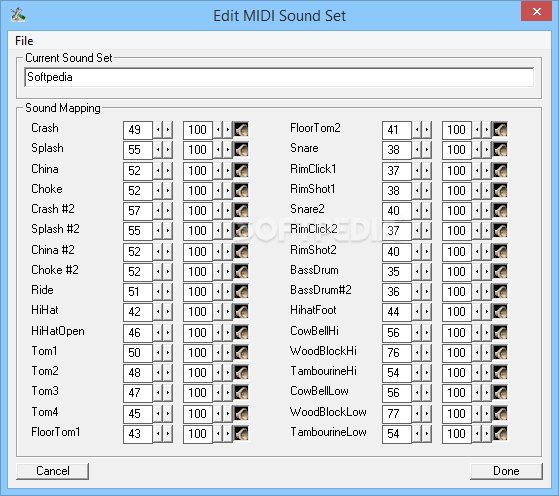559x496 pixels.
Task: Play the TambourineHi speaker icon
Action: tap(500, 373)
